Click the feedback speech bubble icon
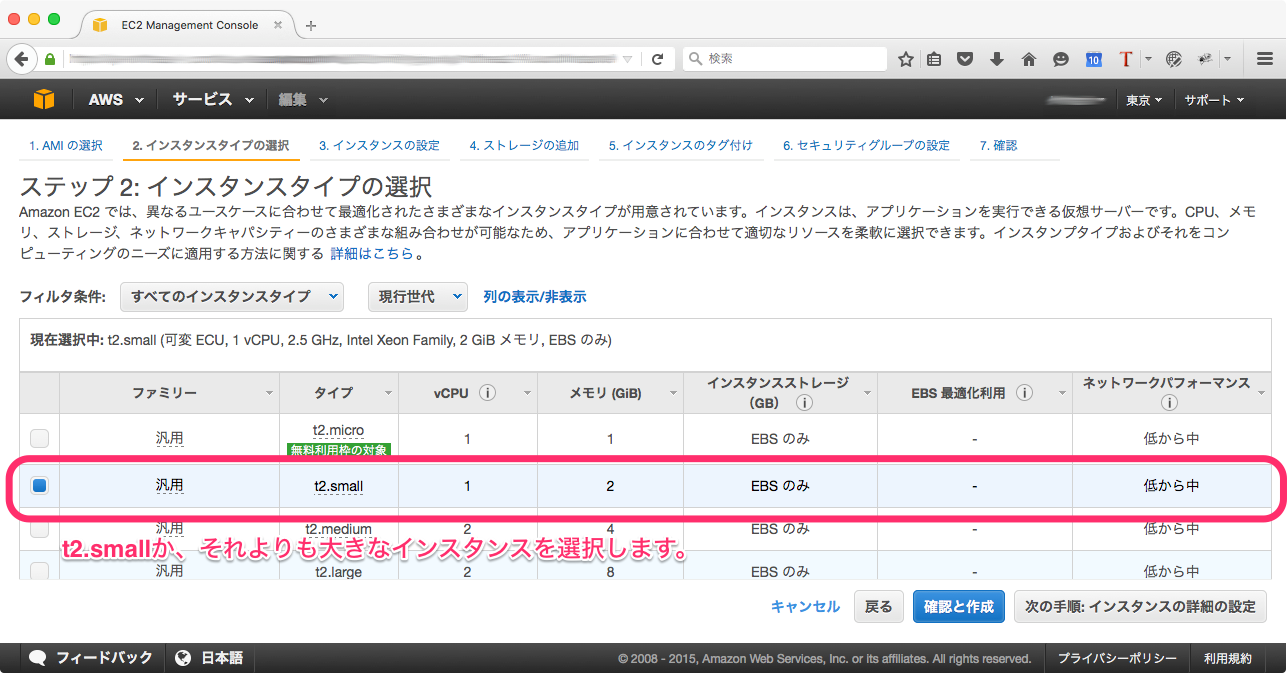 [38, 658]
